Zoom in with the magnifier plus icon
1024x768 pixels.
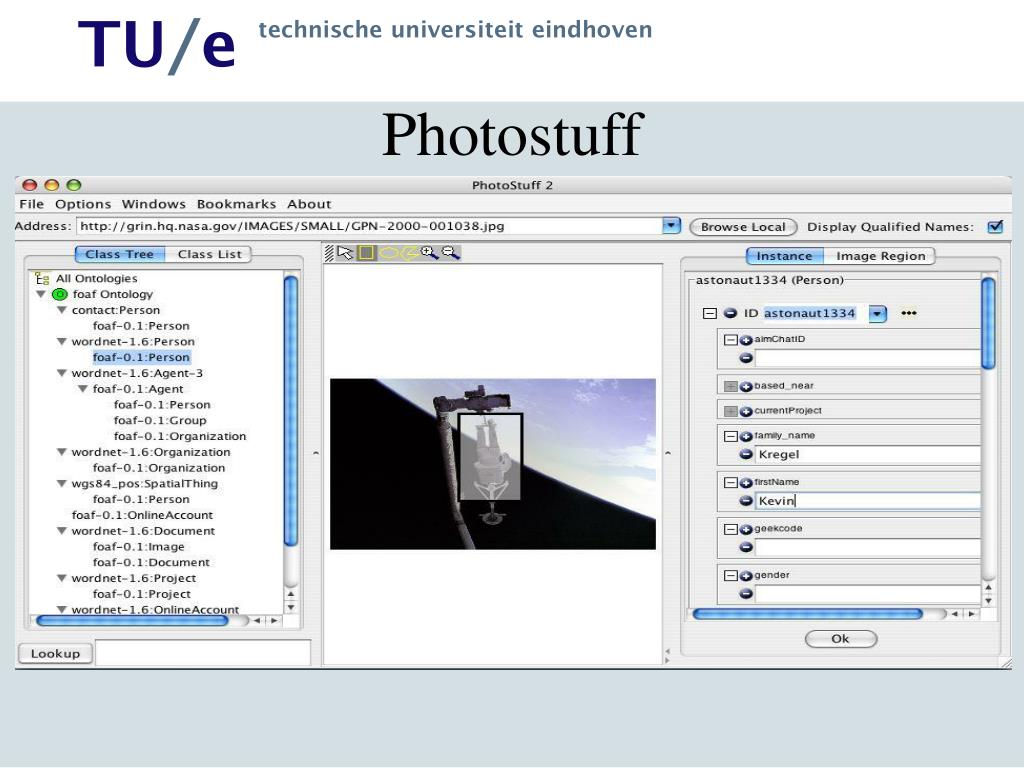coord(429,253)
